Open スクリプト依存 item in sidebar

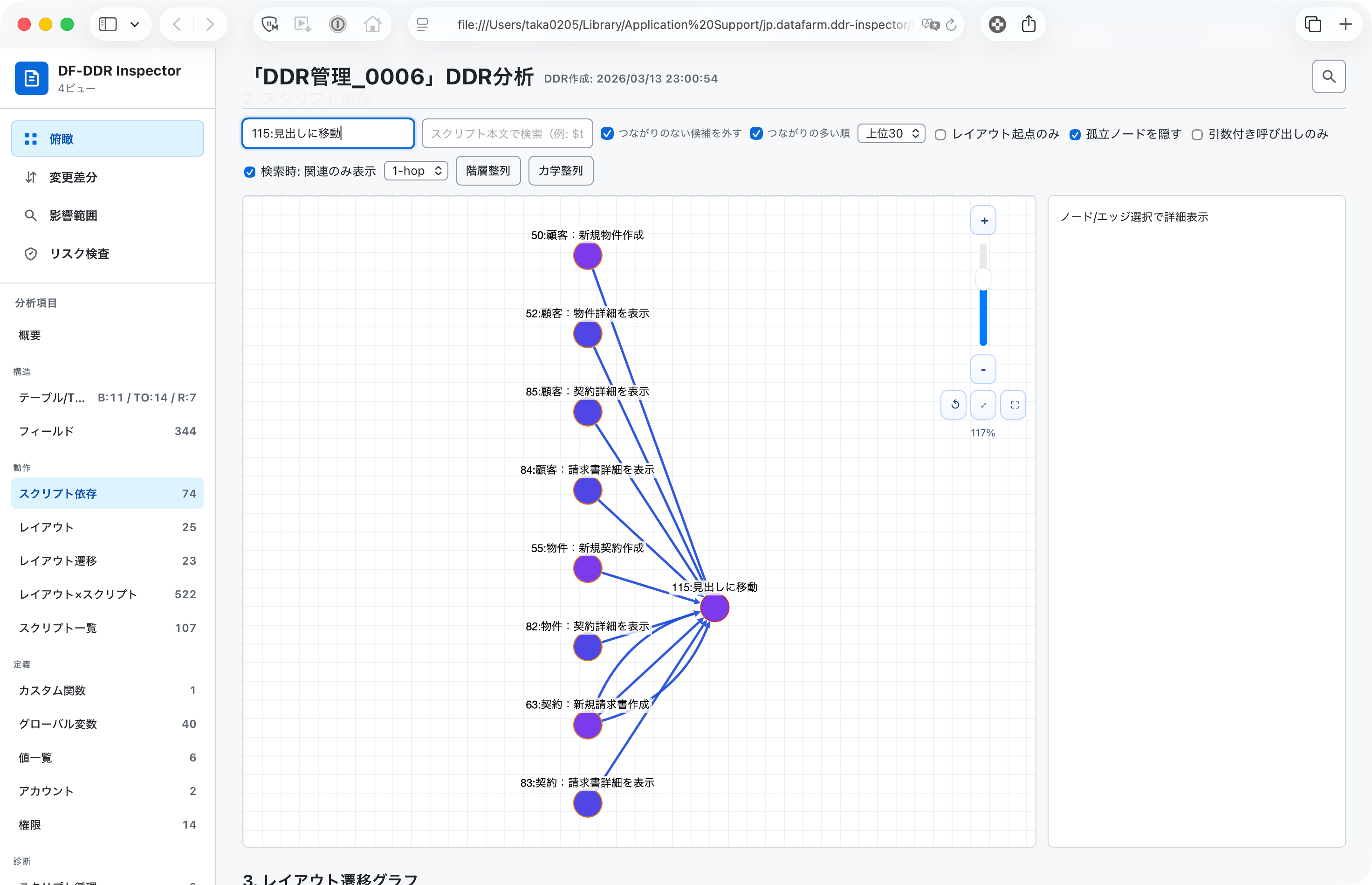tap(107, 493)
